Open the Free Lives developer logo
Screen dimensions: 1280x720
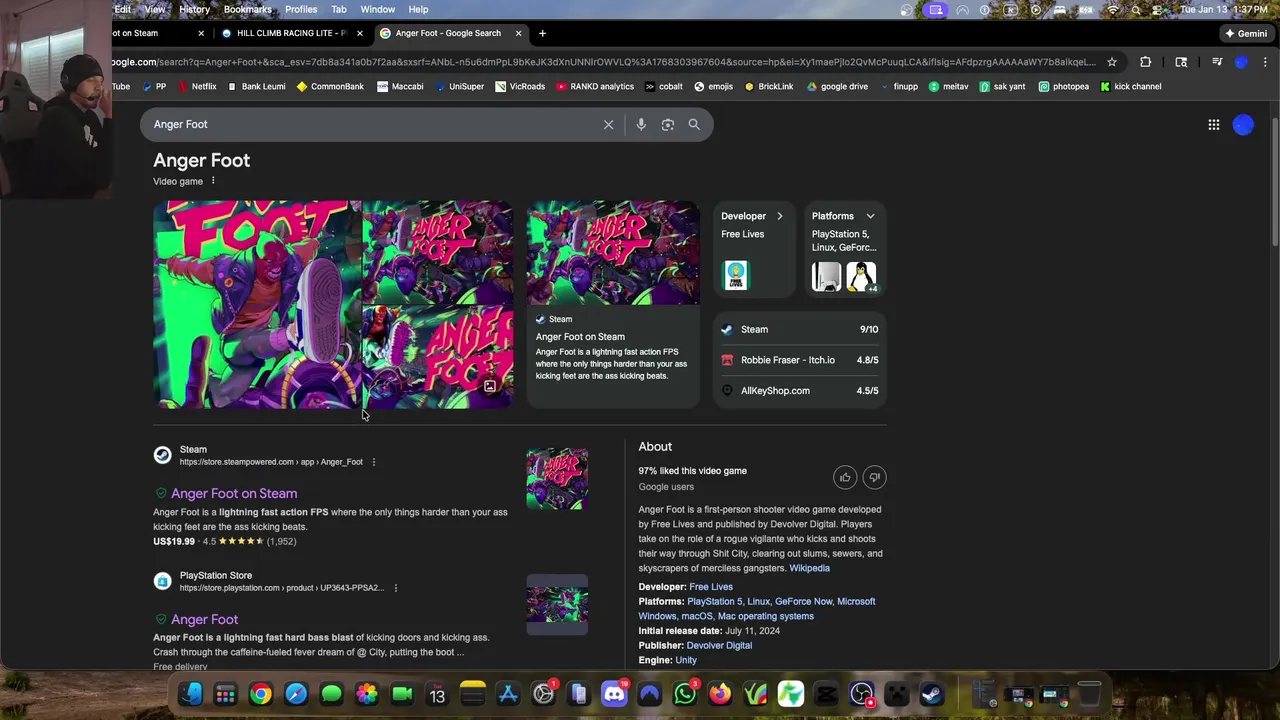(x=736, y=276)
